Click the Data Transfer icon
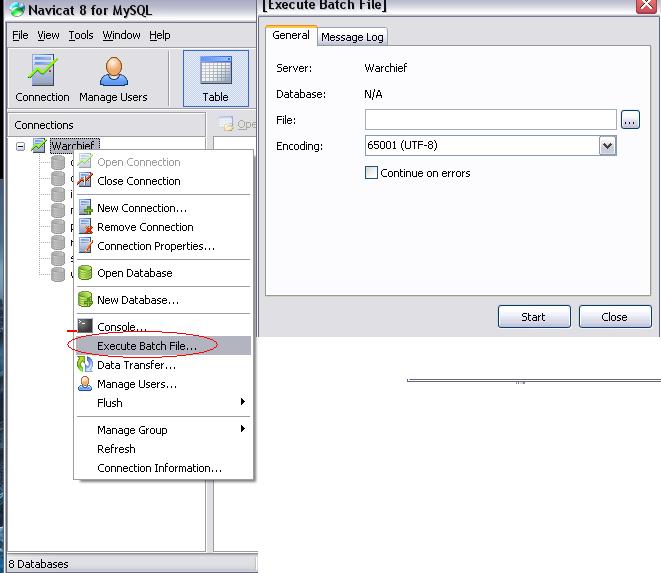 (x=86, y=365)
